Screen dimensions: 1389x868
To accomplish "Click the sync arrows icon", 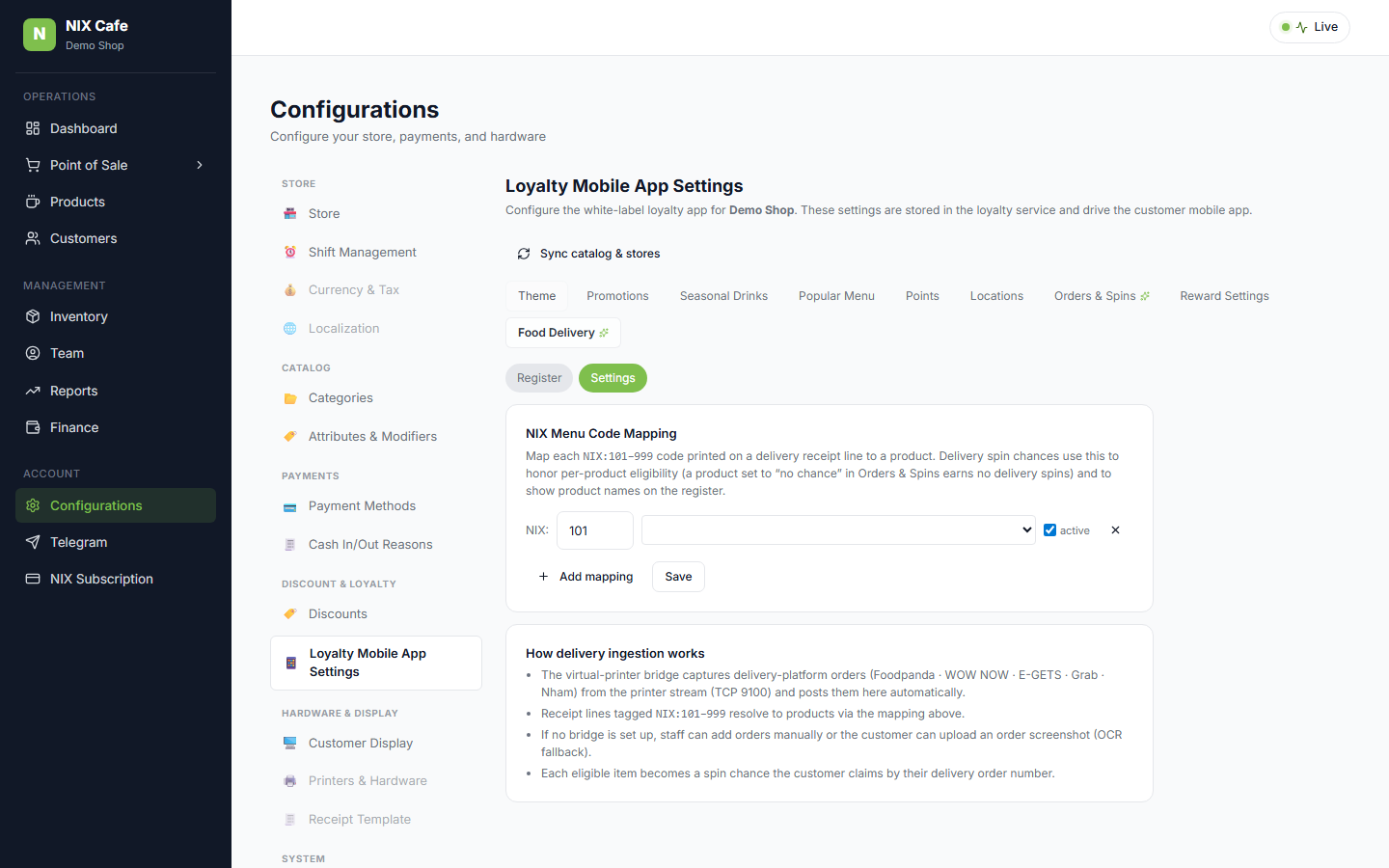I will (x=524, y=254).
